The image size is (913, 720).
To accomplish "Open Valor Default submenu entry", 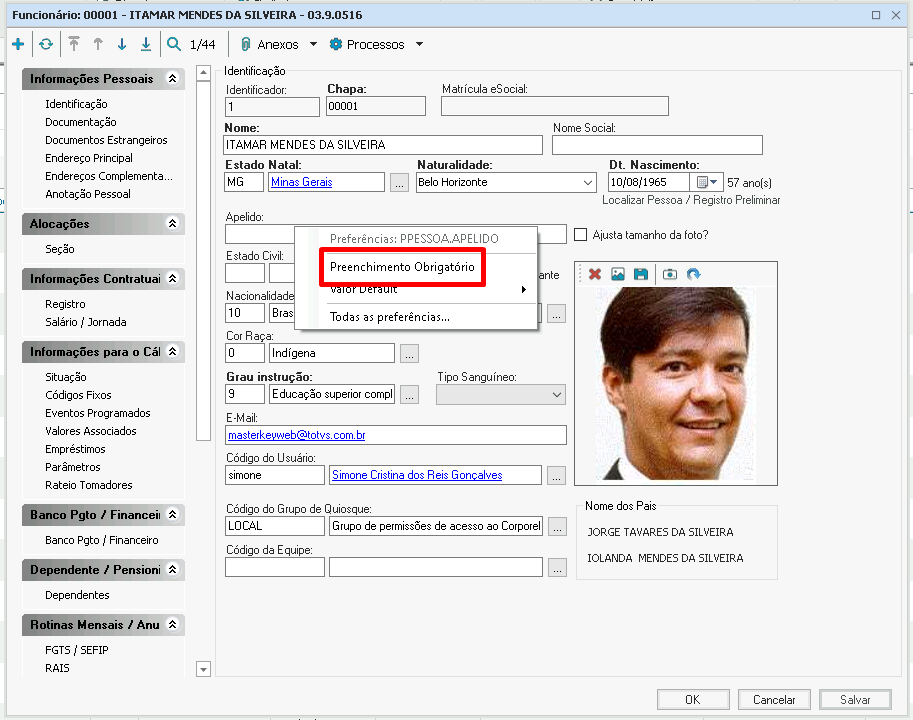I will click(416, 289).
